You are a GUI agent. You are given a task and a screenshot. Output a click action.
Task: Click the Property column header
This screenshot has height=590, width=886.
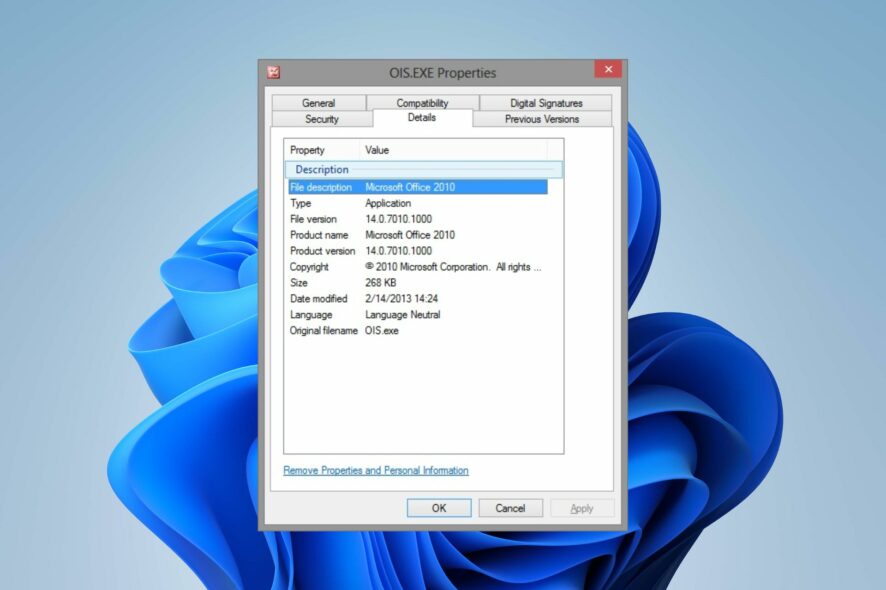coord(322,150)
